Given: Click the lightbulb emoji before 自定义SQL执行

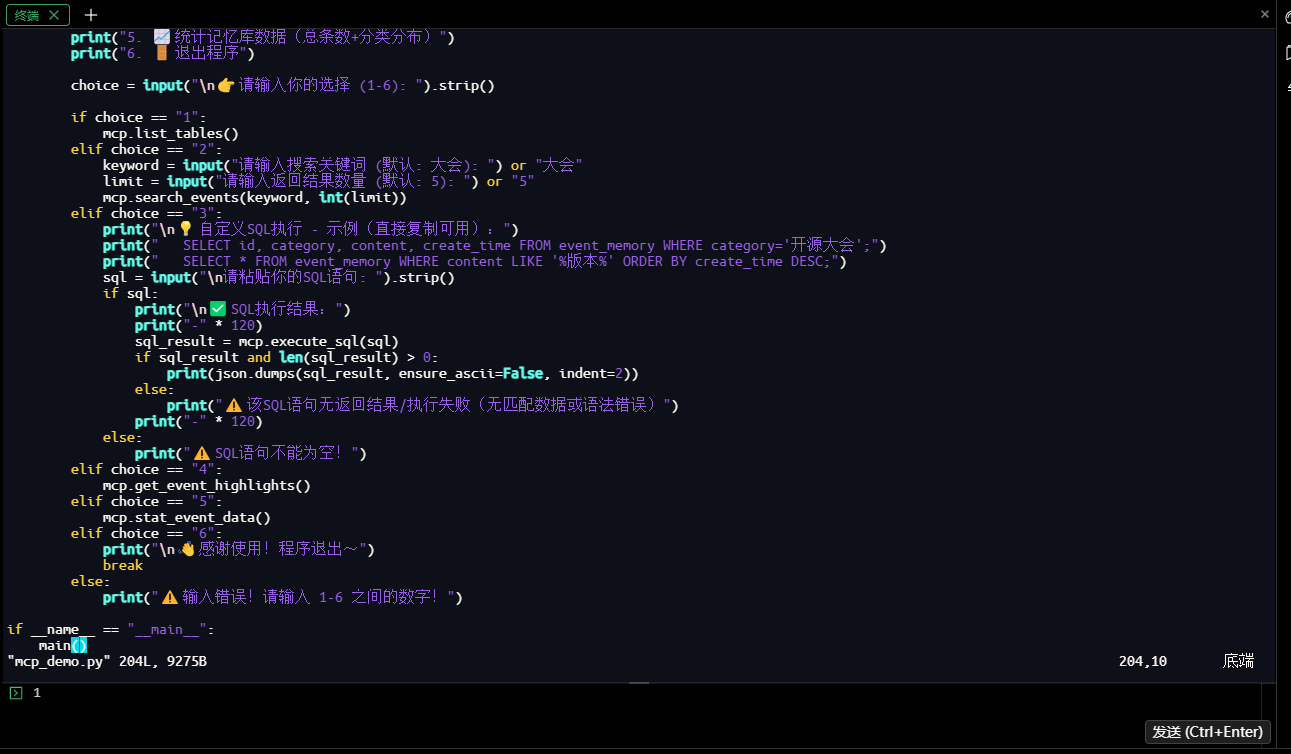Looking at the screenshot, I should 185,229.
